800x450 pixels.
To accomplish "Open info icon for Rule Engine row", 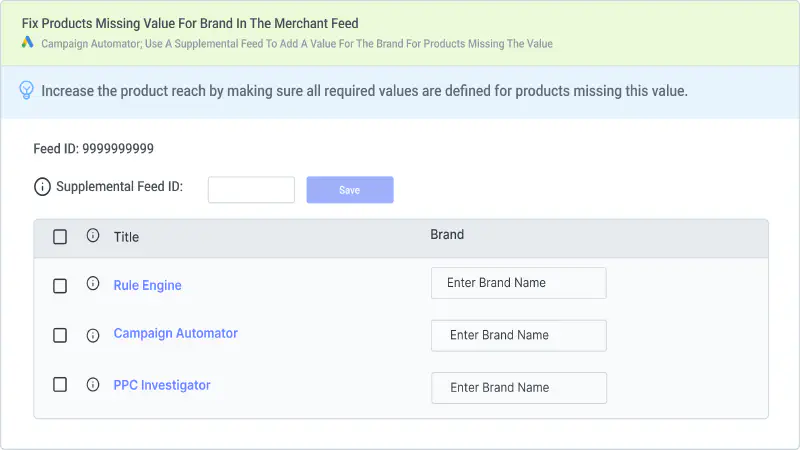I will (93, 283).
